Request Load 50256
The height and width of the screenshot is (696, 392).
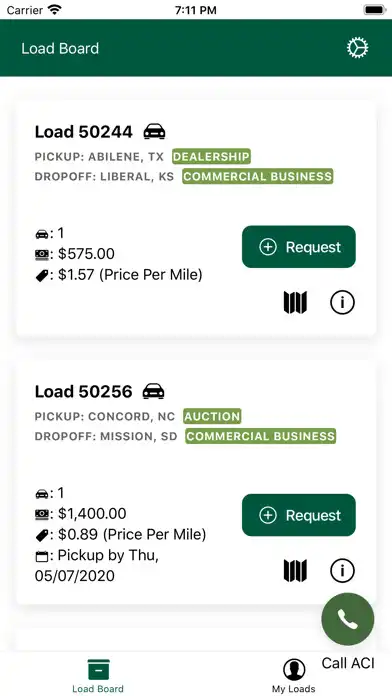299,515
